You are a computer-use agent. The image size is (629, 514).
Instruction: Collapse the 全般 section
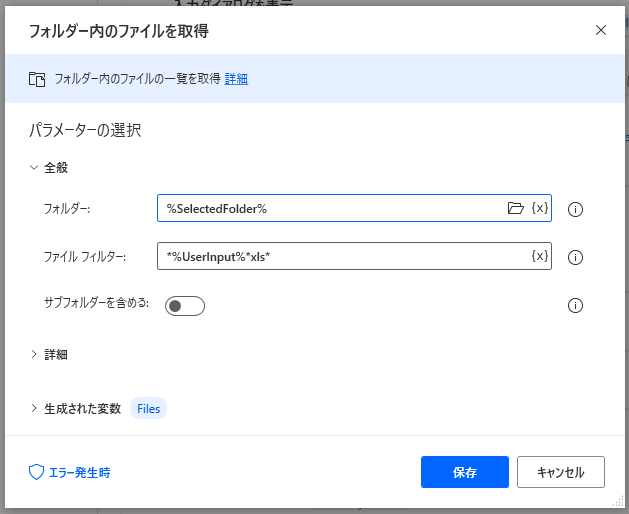[35, 168]
